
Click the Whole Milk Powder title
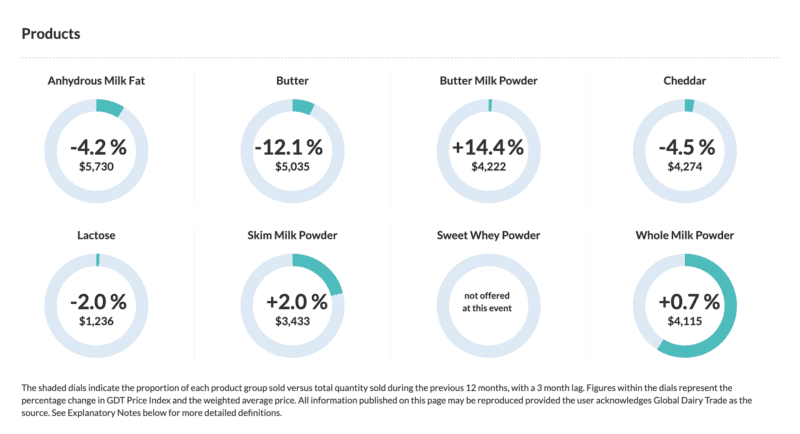pyautogui.click(x=686, y=235)
